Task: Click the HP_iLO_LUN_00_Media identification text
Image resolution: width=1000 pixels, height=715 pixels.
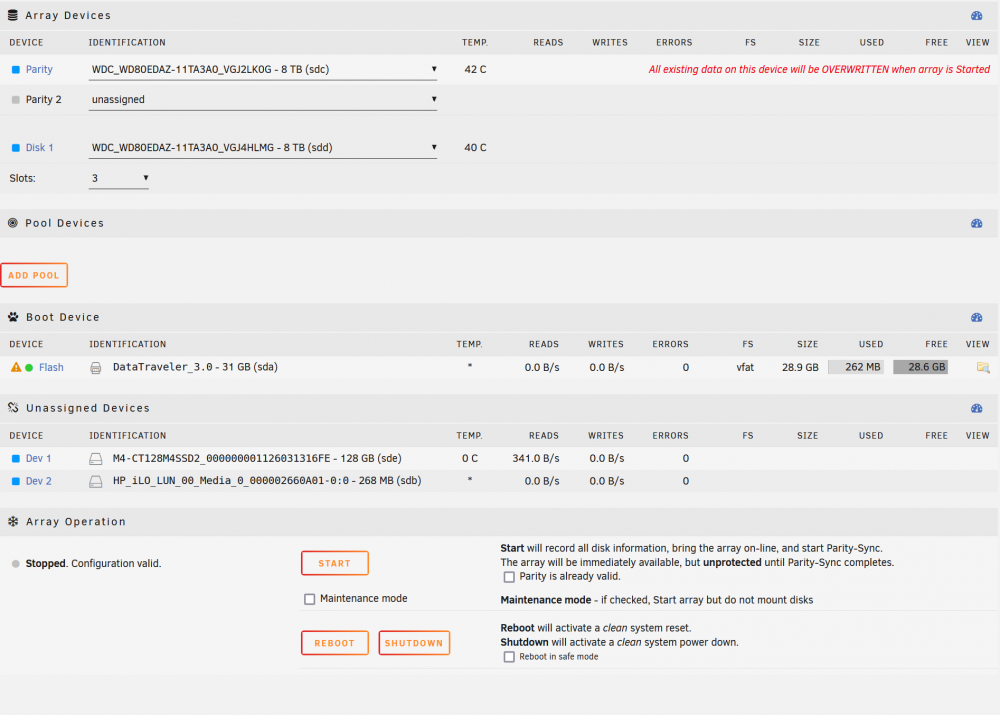Action: click(267, 481)
